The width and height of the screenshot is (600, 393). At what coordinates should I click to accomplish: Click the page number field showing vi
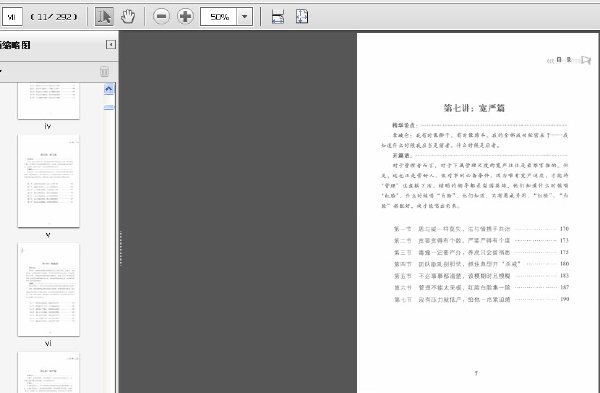pos(12,17)
